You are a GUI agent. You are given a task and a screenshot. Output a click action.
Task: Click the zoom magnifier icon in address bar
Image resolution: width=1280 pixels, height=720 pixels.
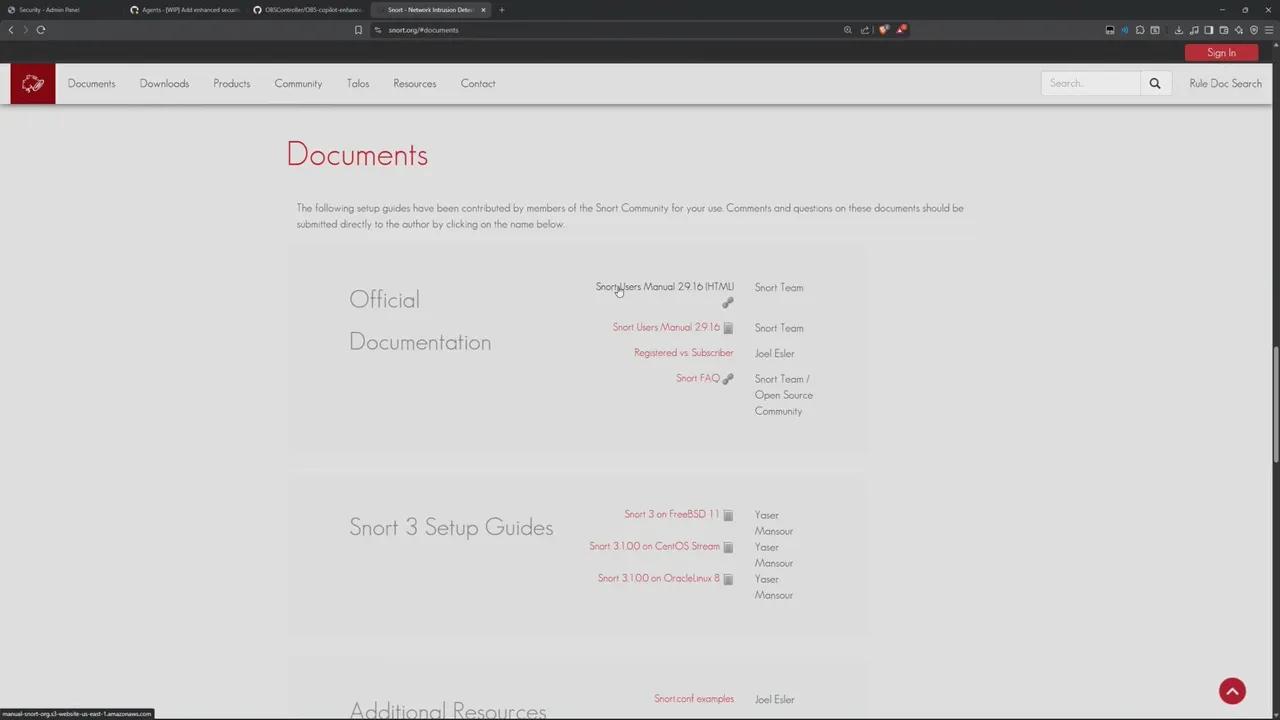coord(848,30)
